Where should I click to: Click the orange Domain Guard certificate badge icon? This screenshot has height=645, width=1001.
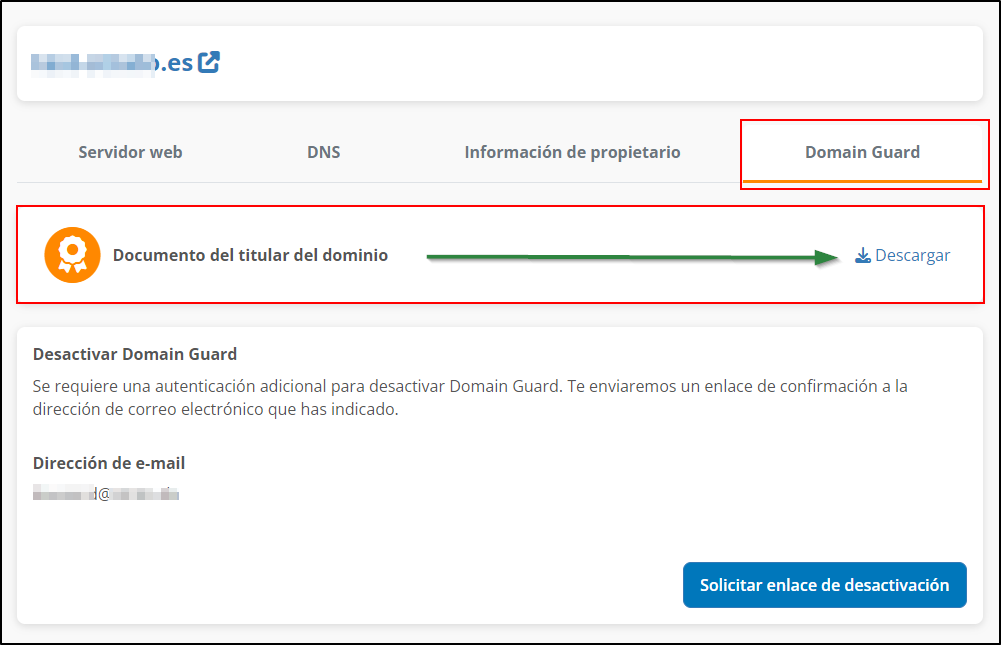[x=72, y=254]
